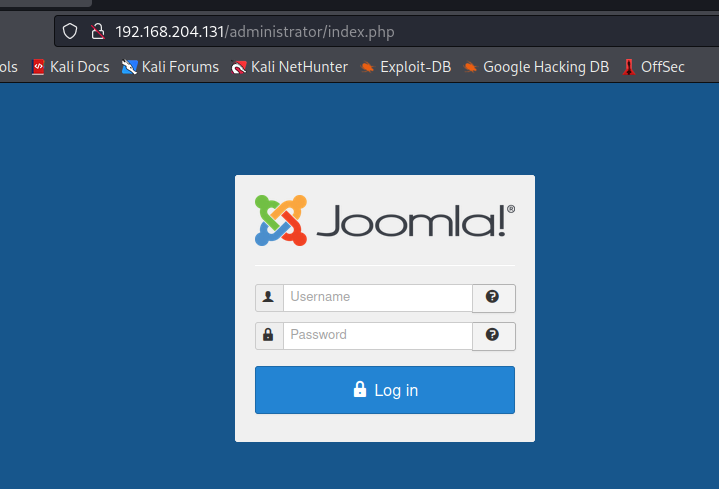Click the blue Log in button
The image size is (719, 489).
click(x=385, y=390)
